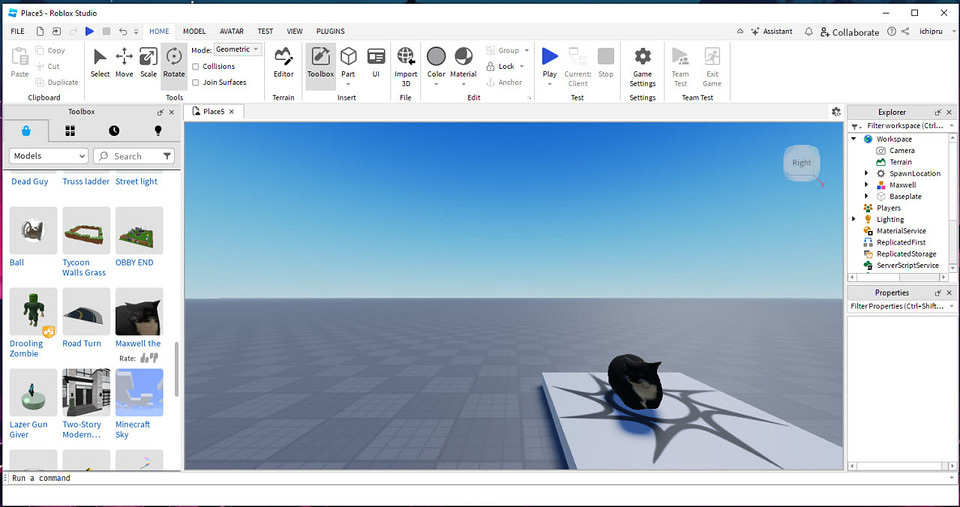
Task: Choose the Rotate tool
Action: click(174, 62)
